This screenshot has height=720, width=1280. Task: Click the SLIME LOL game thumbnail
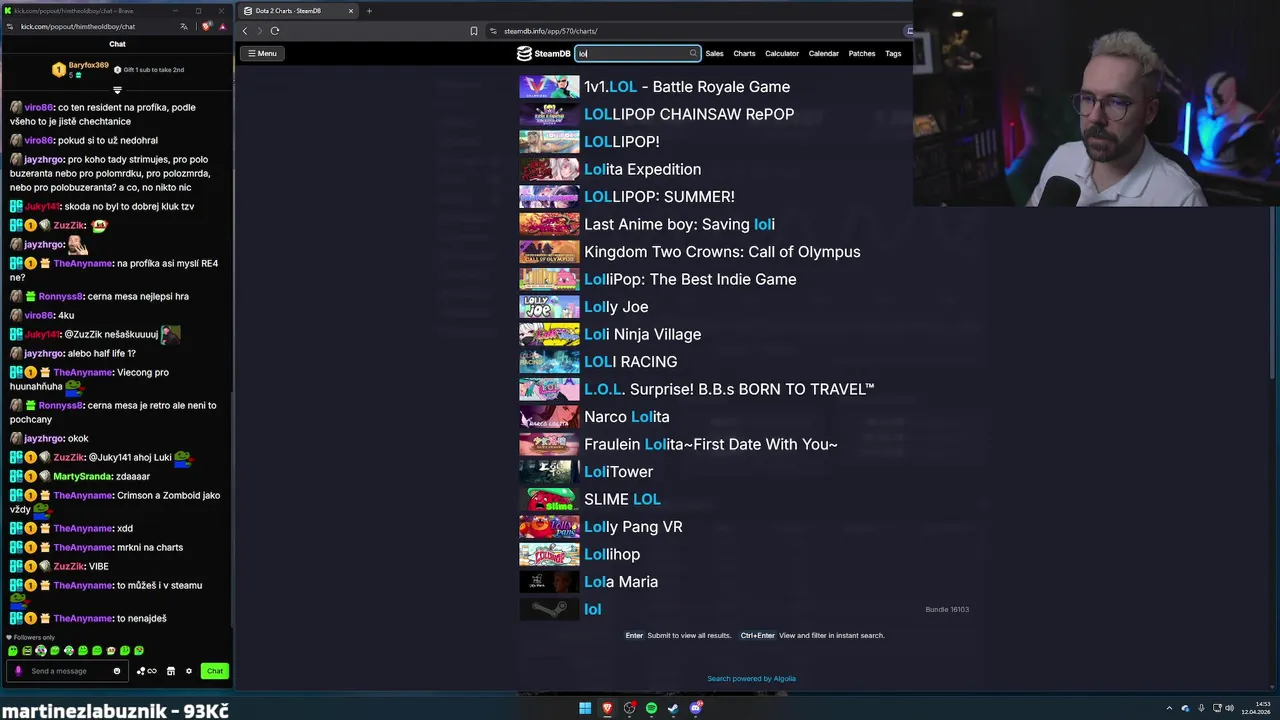(x=549, y=499)
